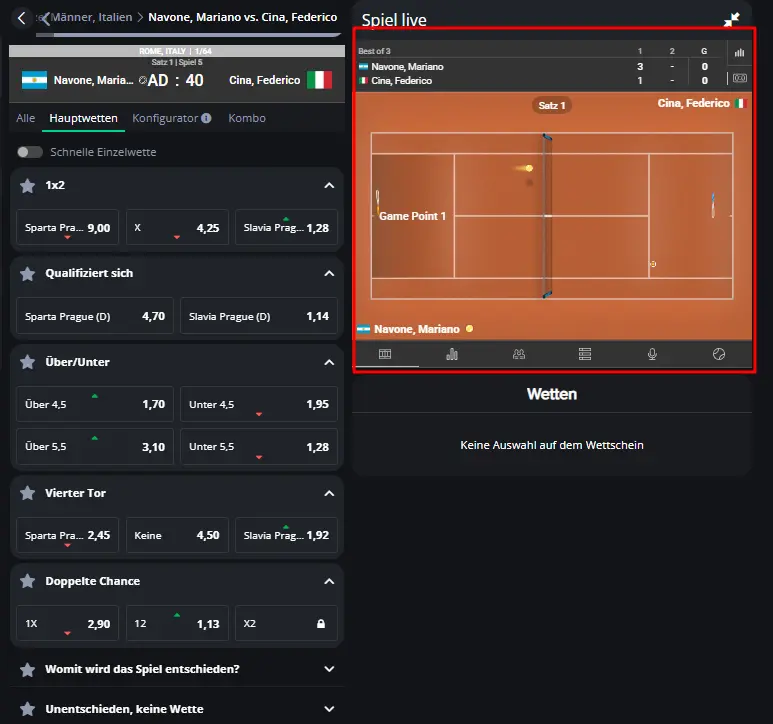Open the Konfigurator tab
The image size is (773, 724).
[165, 118]
